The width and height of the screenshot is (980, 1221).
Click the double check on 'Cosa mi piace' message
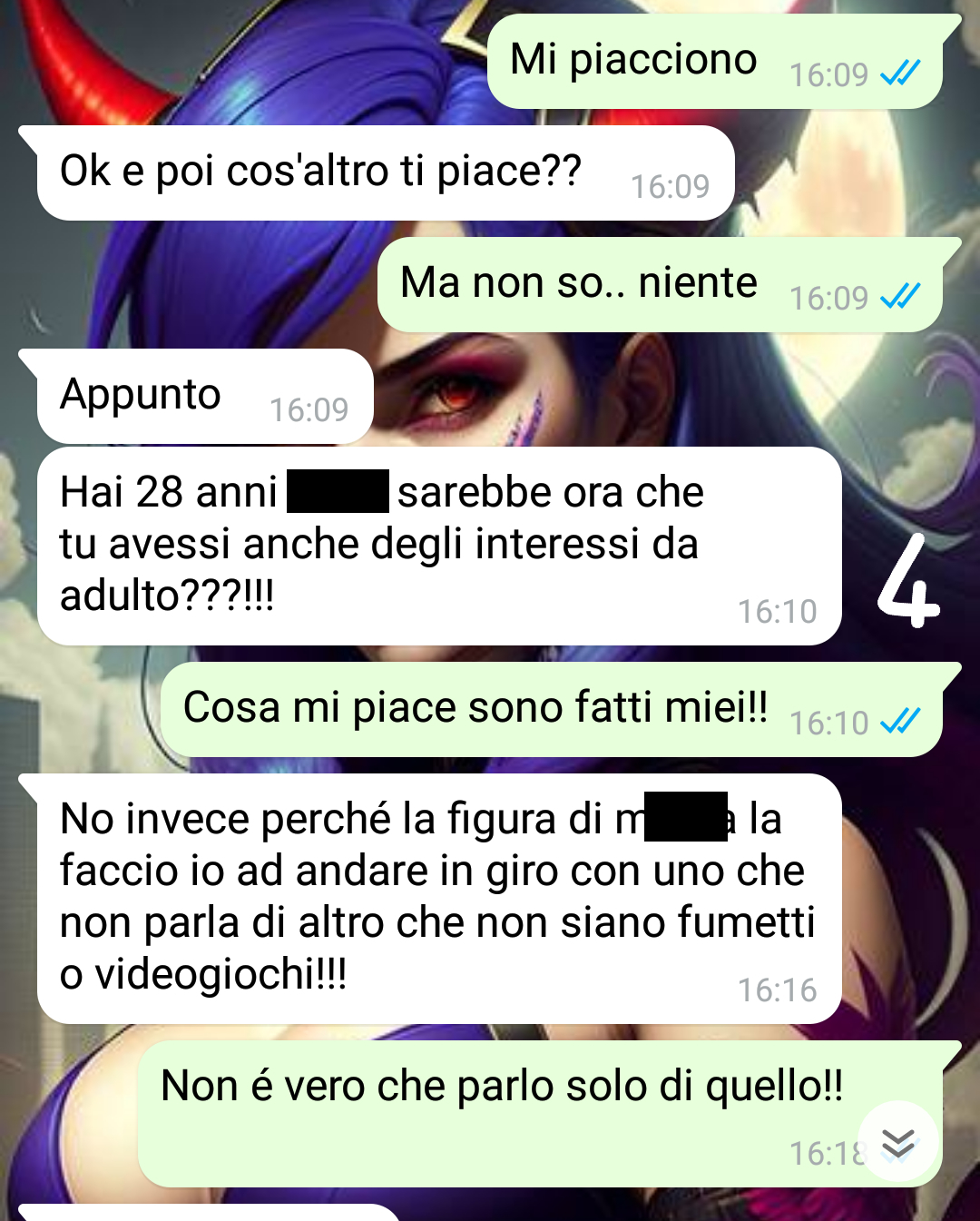900,721
